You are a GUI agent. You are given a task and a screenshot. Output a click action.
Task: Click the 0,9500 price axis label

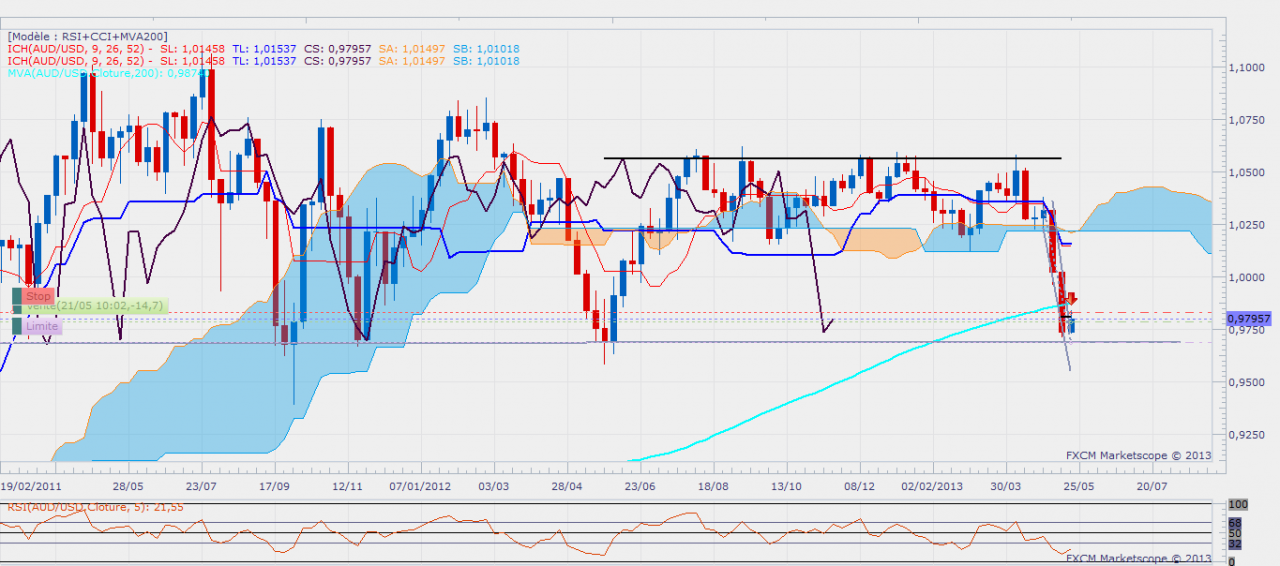(x=1246, y=382)
